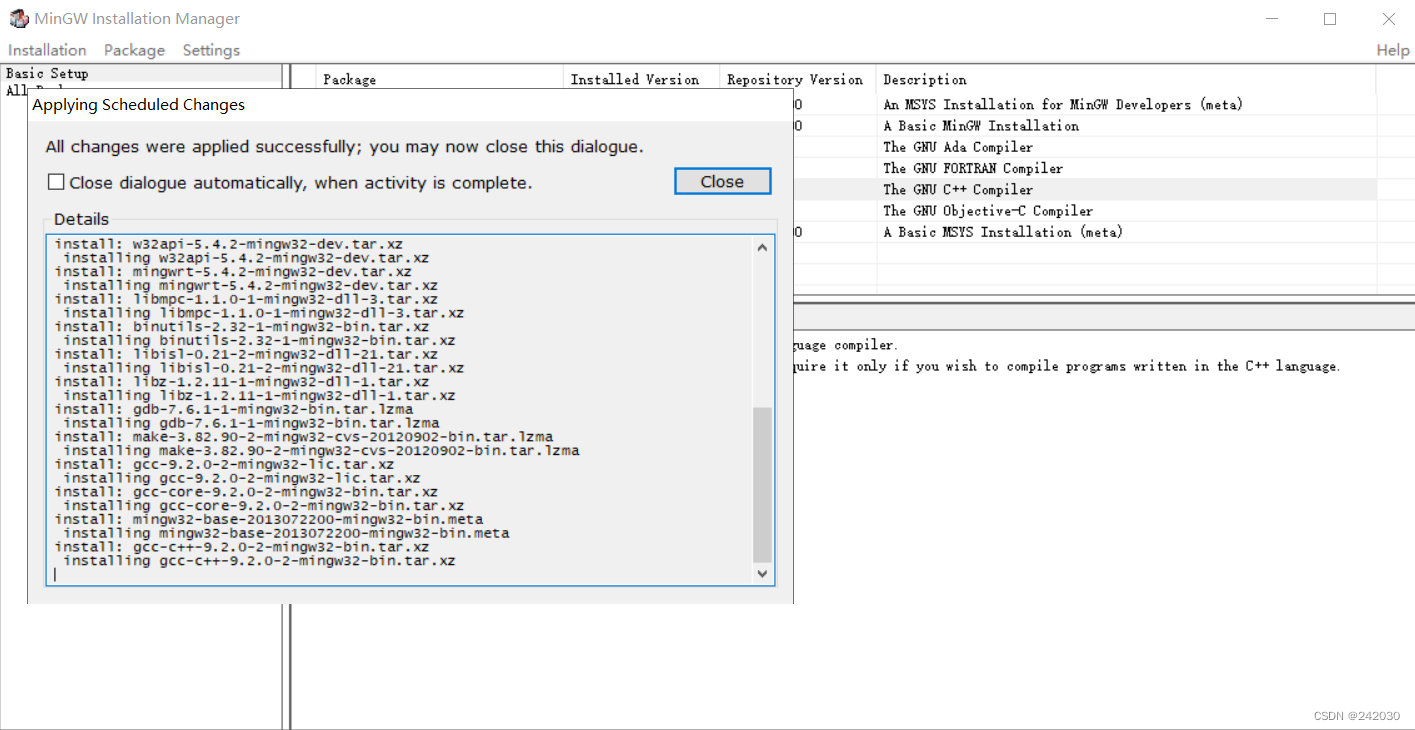
Task: Click the 'installing gcc-c++-9.2.0-2-mingw32-bin.tar.xz' log line
Action: tap(259, 561)
